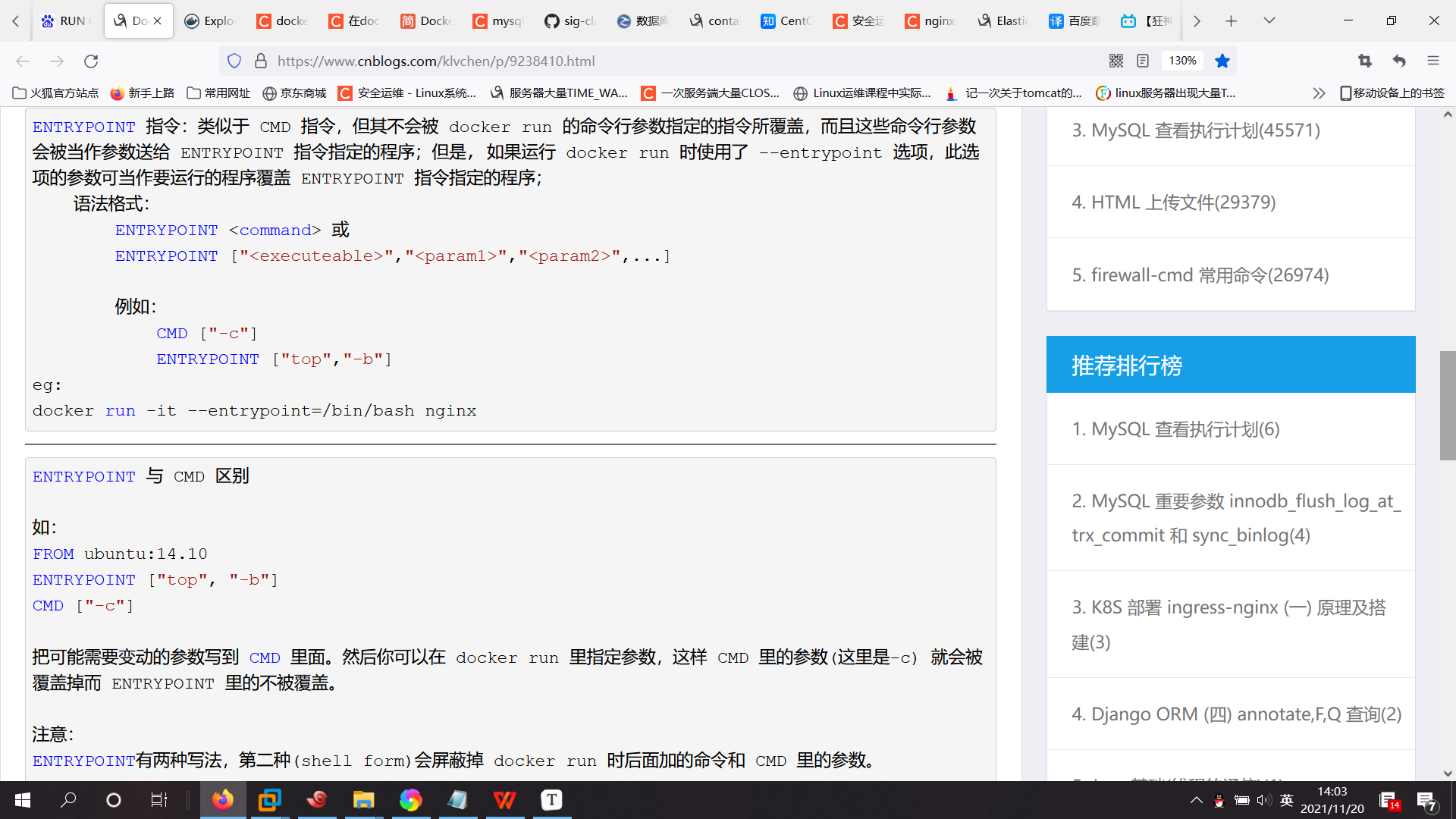This screenshot has width=1456, height=819.
Task: Open the site security padlock info
Action: 260,61
